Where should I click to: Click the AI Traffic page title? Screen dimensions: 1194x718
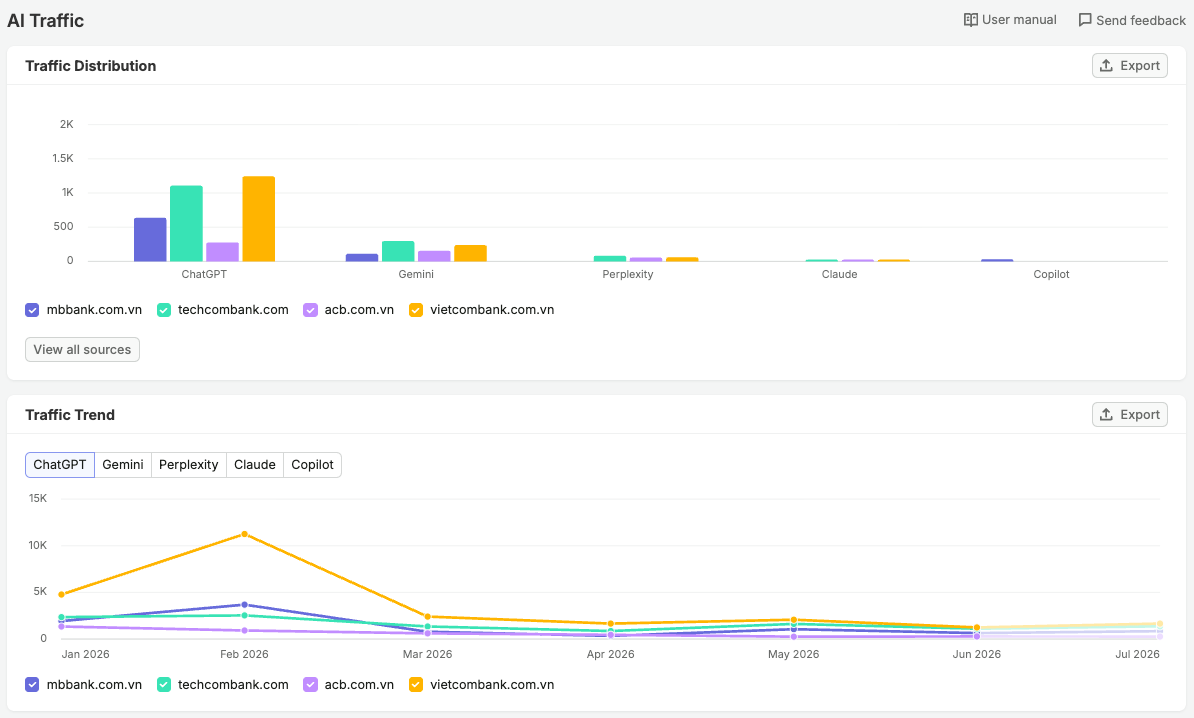pos(46,21)
